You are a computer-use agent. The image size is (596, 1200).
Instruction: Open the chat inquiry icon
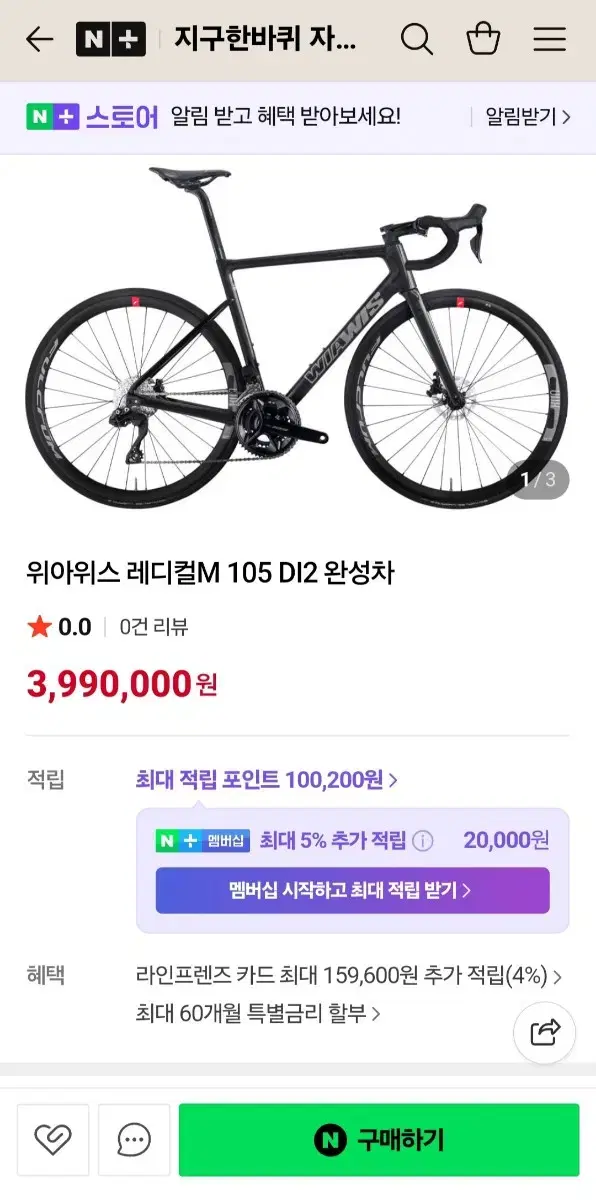click(134, 1139)
